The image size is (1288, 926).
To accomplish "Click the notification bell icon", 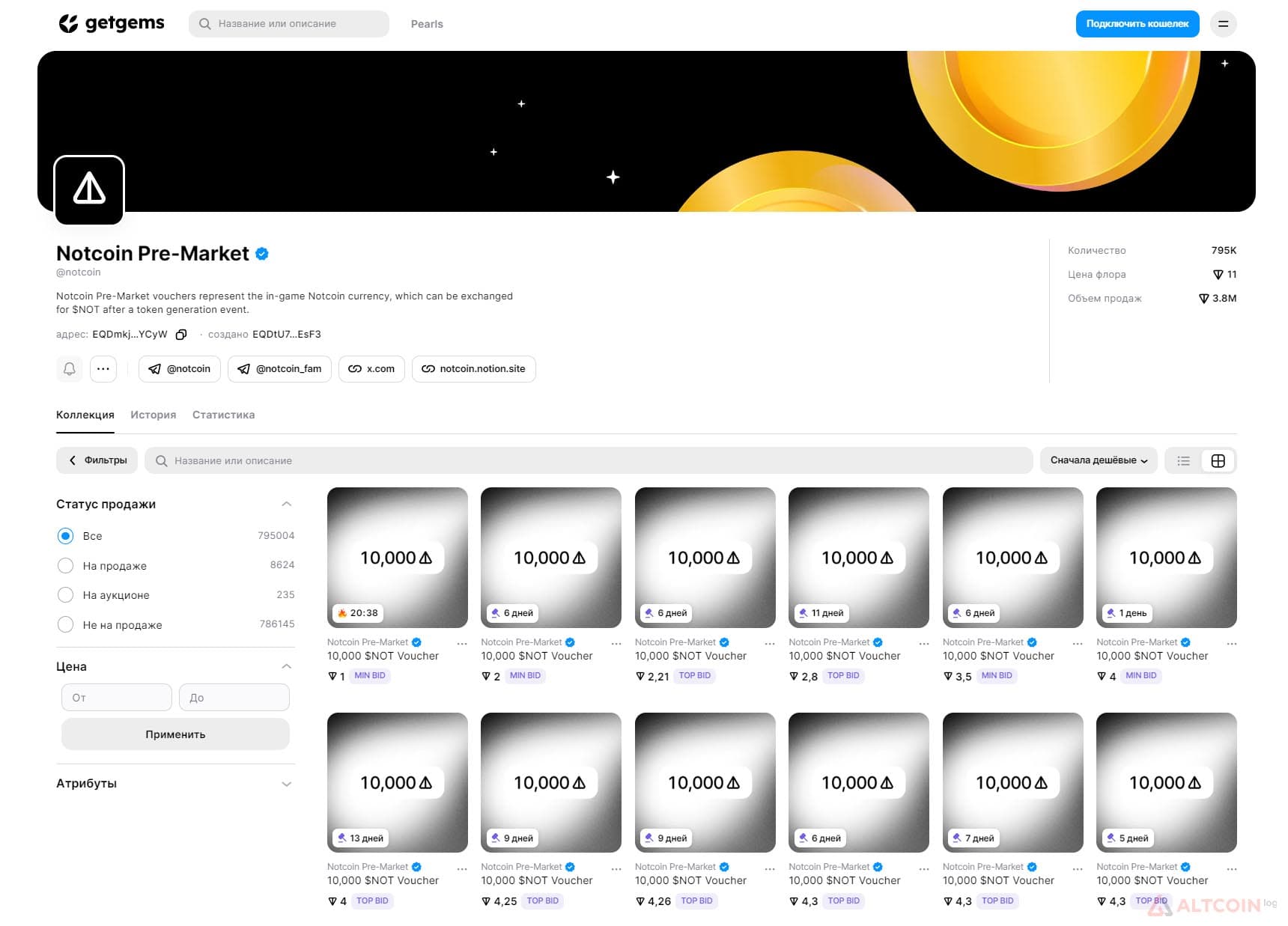I will tap(70, 369).
